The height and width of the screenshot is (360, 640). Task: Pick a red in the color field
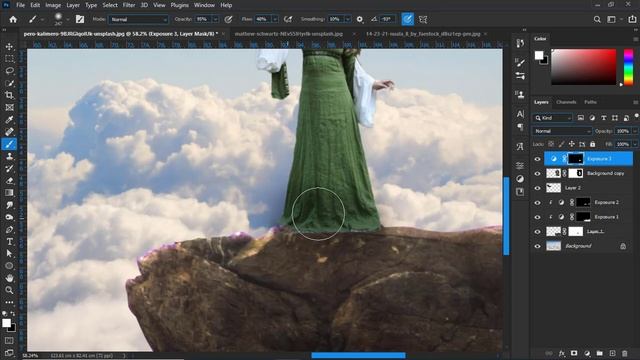pos(584,67)
